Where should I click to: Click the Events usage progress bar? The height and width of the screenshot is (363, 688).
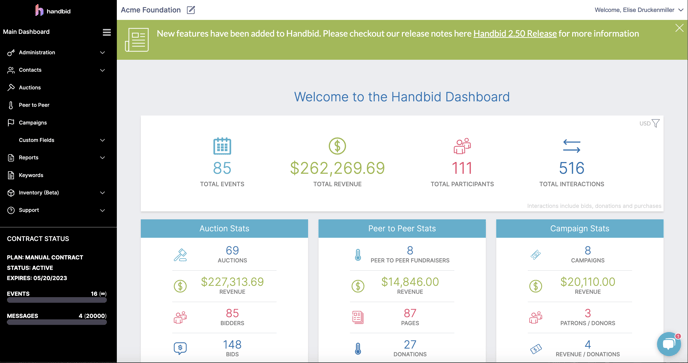coord(57,301)
